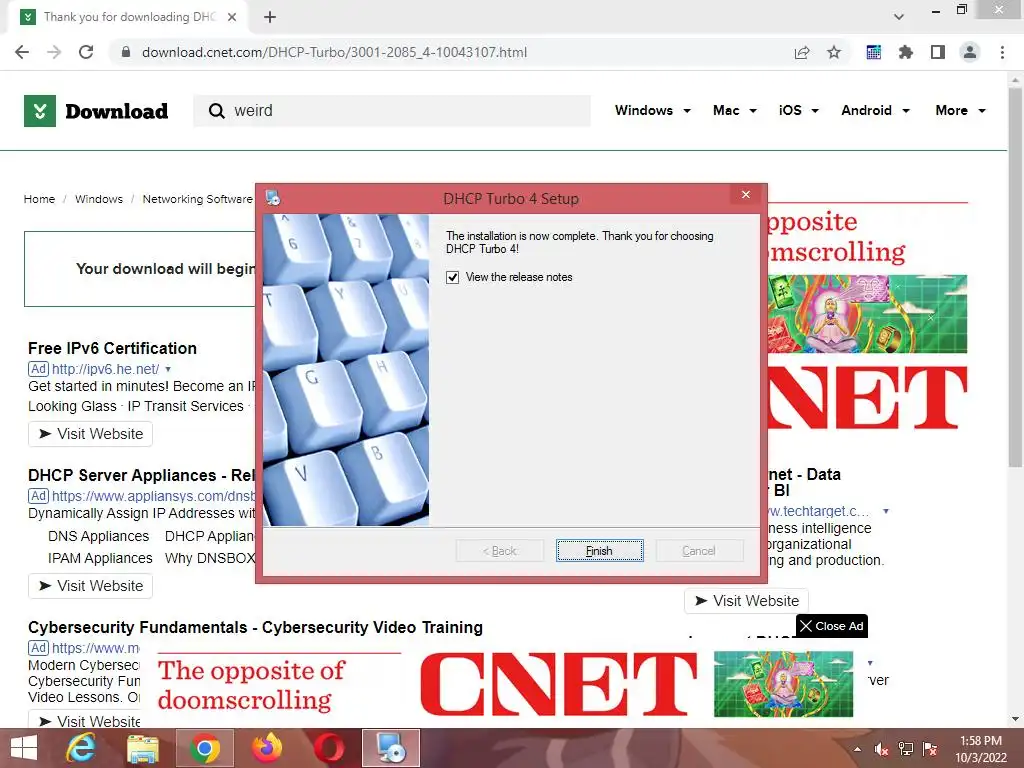Open DHCP Server Appliances ad title
The image size is (1024, 768).
point(141,475)
